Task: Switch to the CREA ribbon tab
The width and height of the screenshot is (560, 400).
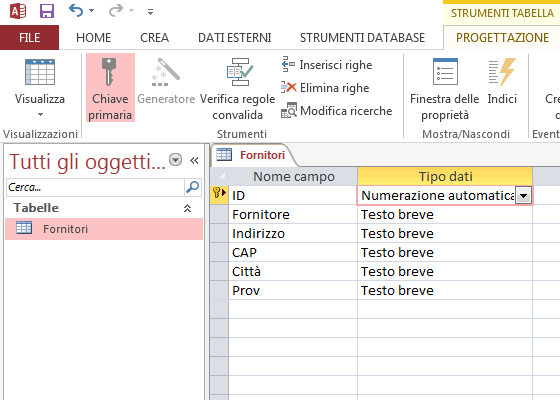Action: (154, 38)
